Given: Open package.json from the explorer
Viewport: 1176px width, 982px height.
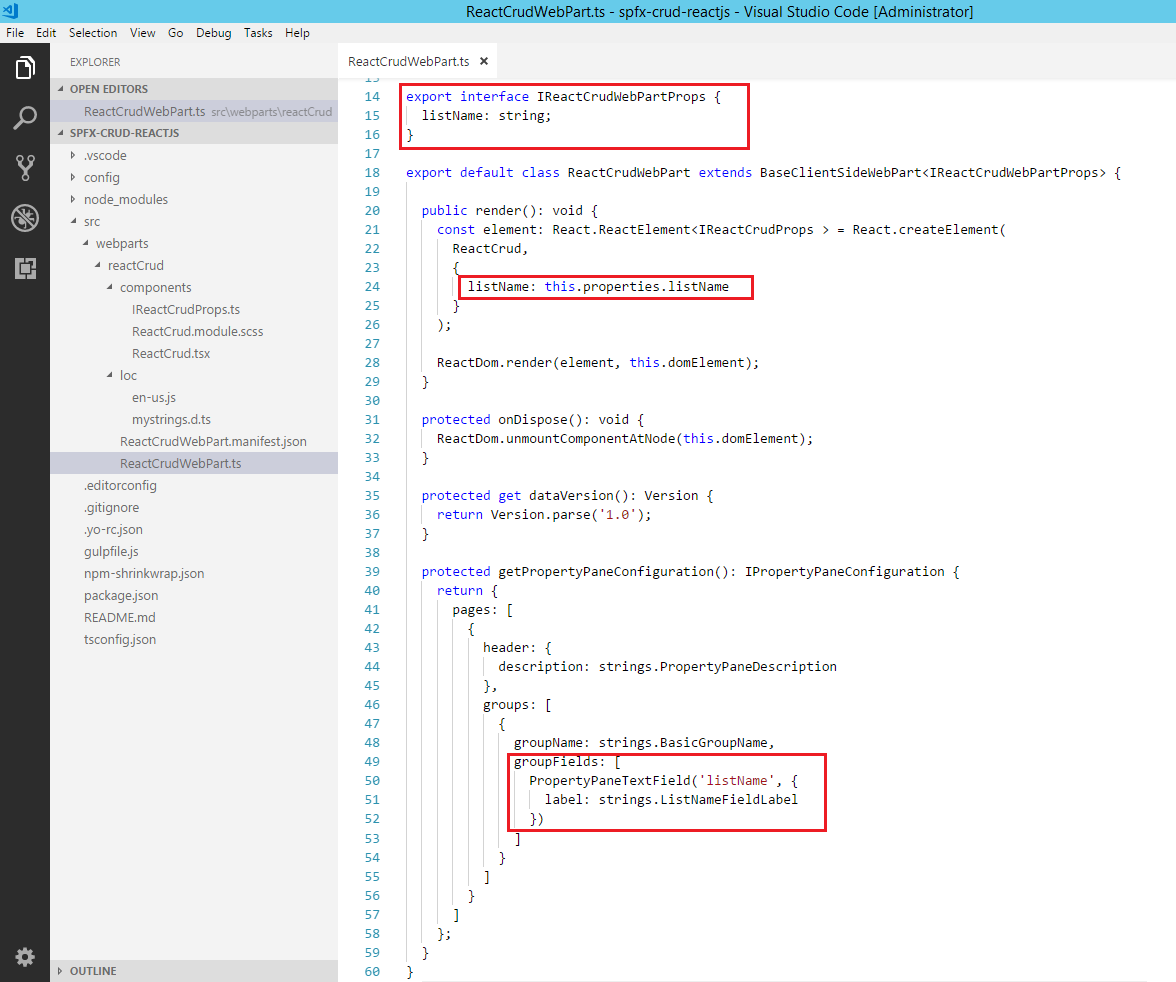Looking at the screenshot, I should tap(122, 595).
